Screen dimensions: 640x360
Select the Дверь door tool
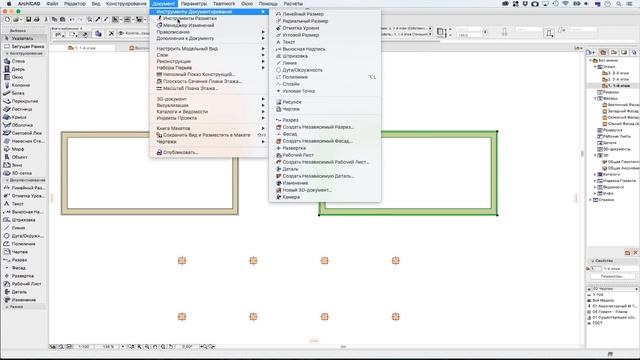tap(24, 69)
